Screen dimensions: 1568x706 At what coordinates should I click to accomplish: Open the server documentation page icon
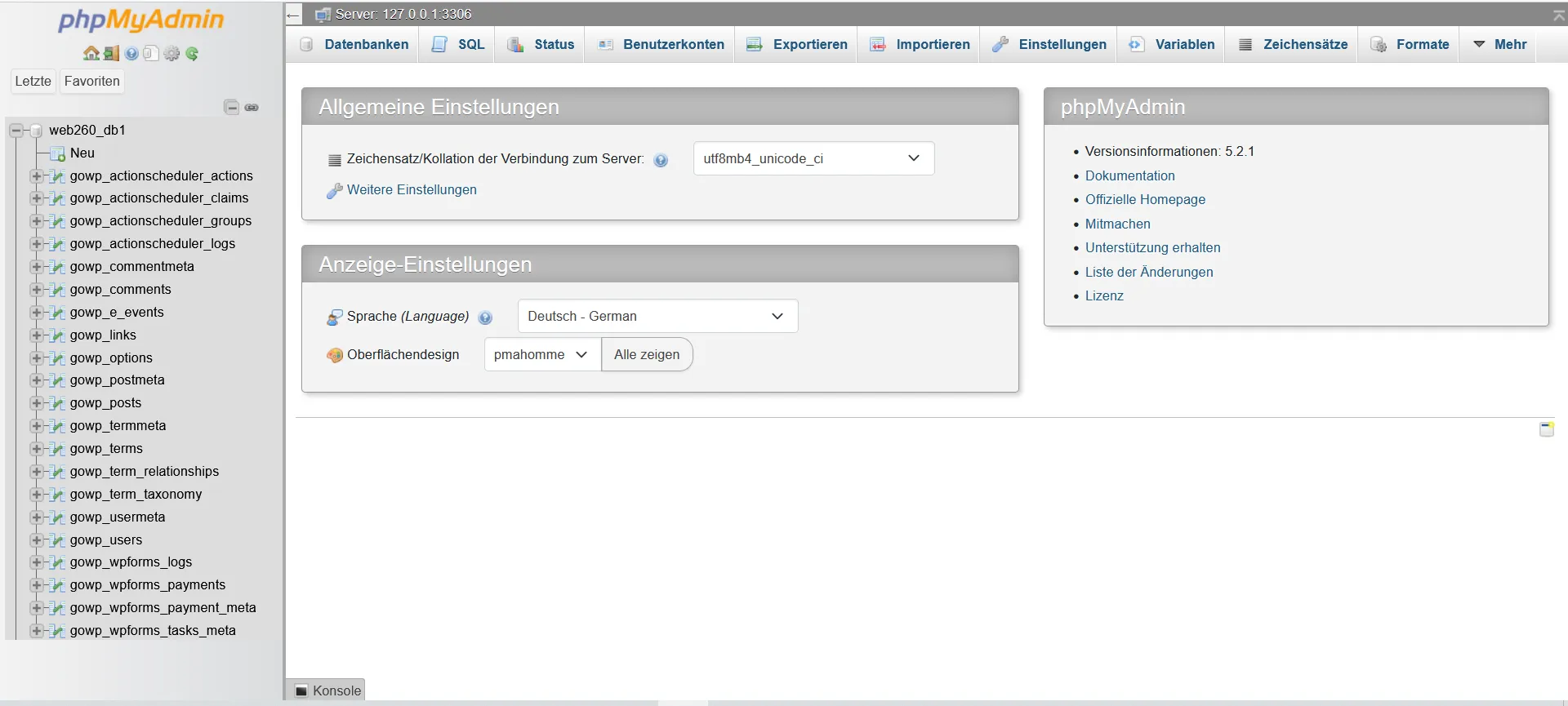(x=151, y=54)
